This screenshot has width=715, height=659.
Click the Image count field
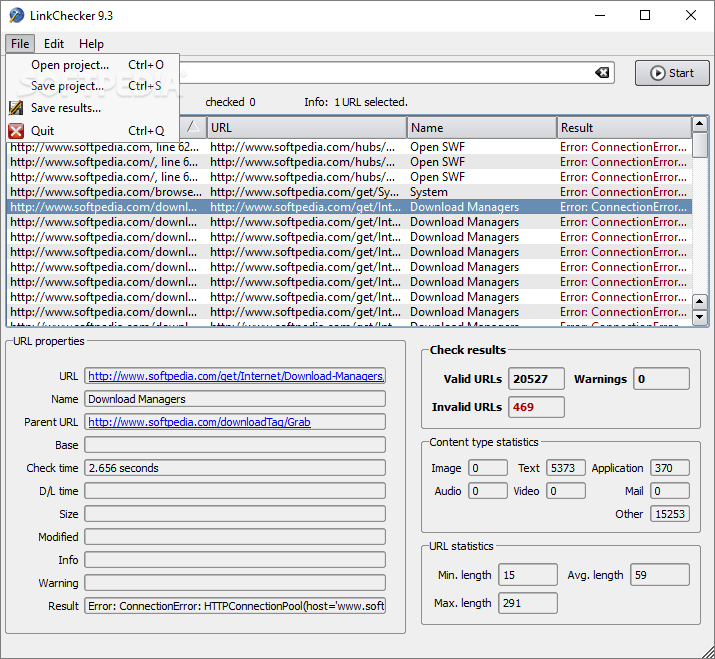pyautogui.click(x=487, y=468)
